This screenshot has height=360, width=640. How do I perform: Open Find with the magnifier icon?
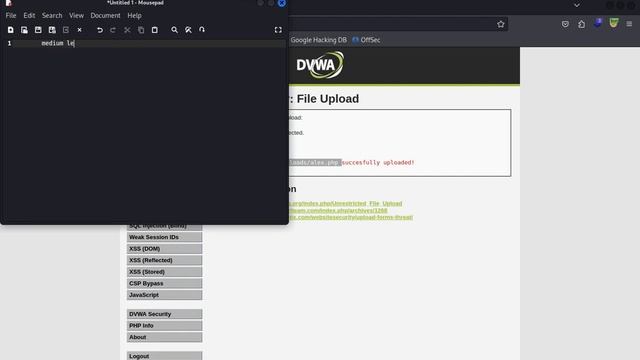(174, 30)
